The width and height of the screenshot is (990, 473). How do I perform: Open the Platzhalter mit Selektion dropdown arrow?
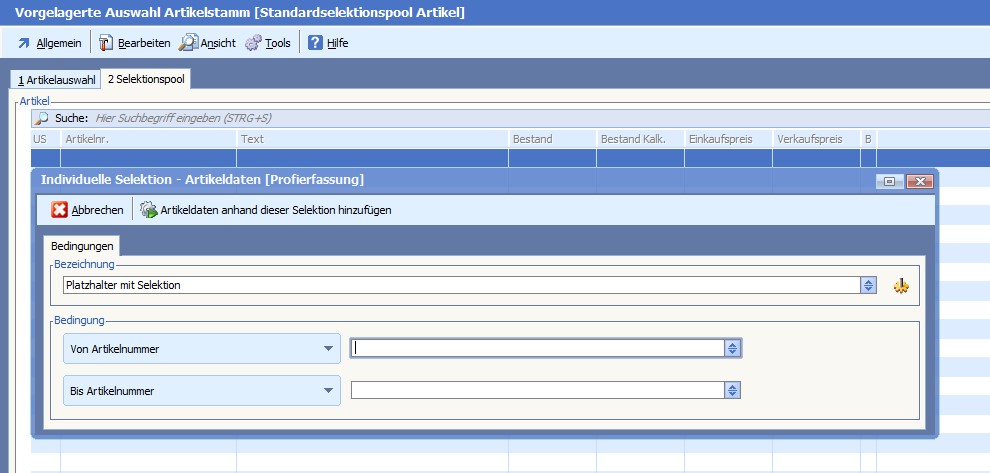[x=868, y=286]
